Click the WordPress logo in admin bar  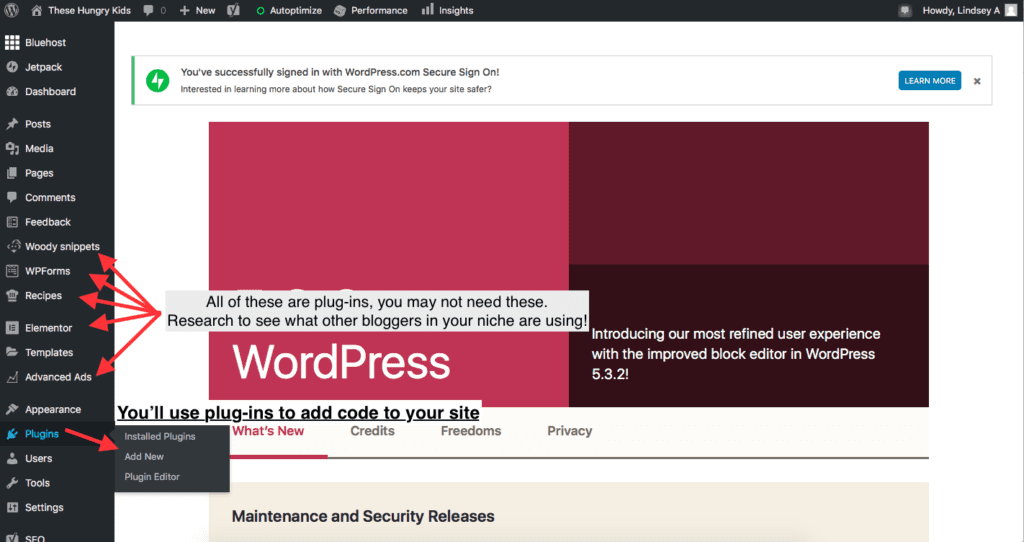coord(12,10)
